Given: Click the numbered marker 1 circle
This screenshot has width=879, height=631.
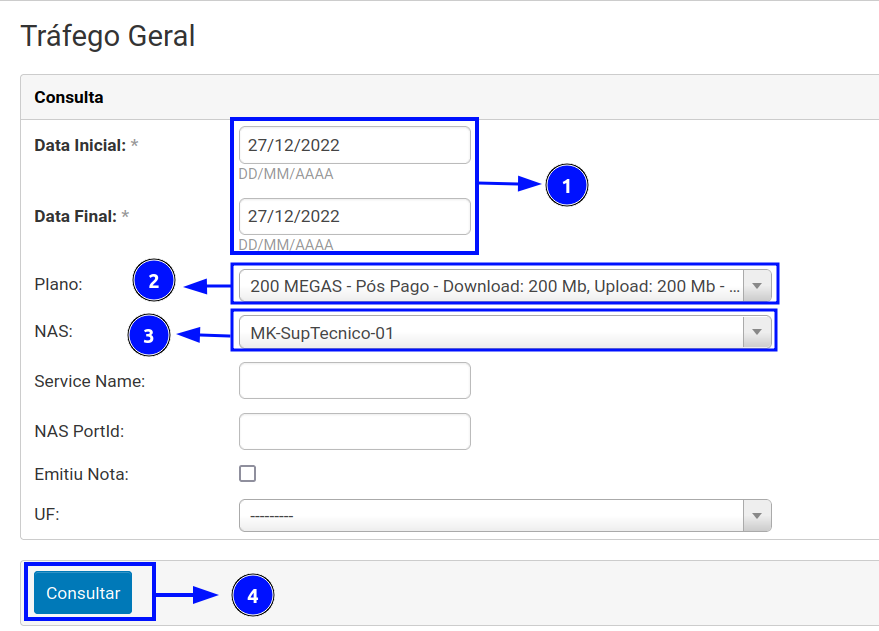Looking at the screenshot, I should 567,186.
